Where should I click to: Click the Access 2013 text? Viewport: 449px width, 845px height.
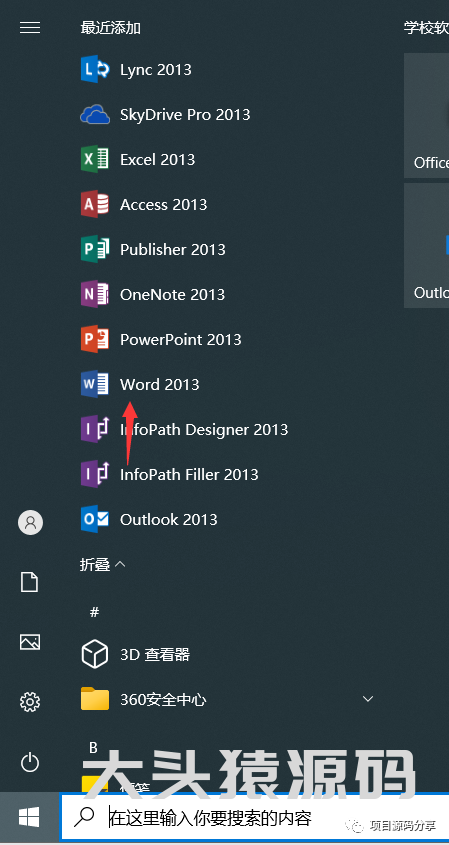(163, 204)
